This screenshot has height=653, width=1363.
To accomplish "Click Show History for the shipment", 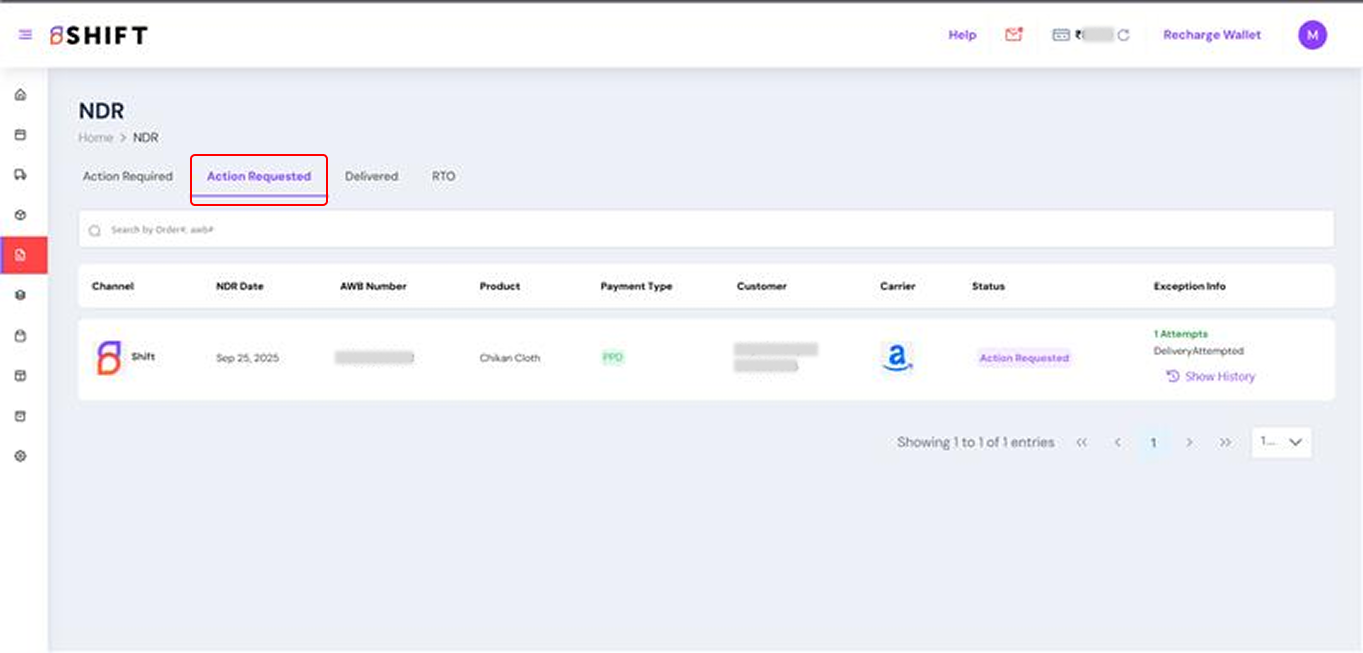I will (1211, 377).
